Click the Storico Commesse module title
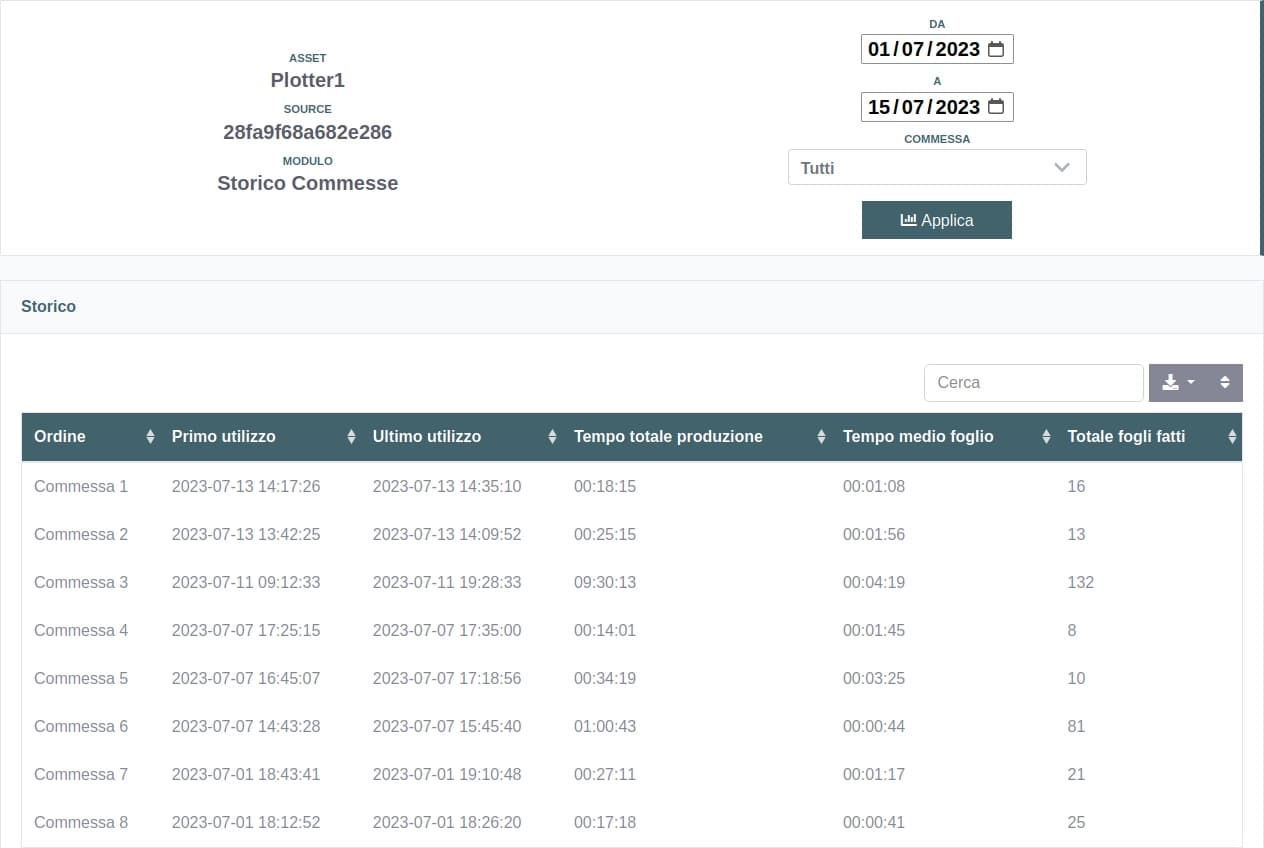 click(308, 183)
